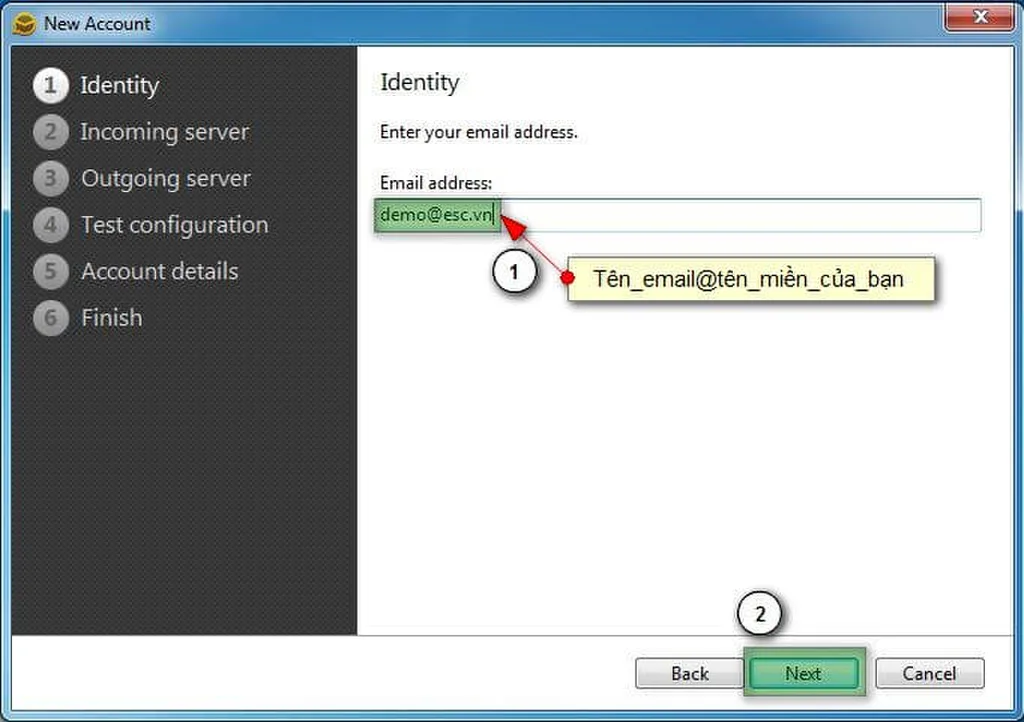Click the step 2 circle beside Incoming server
Screen dimensions: 1024x722
51,132
